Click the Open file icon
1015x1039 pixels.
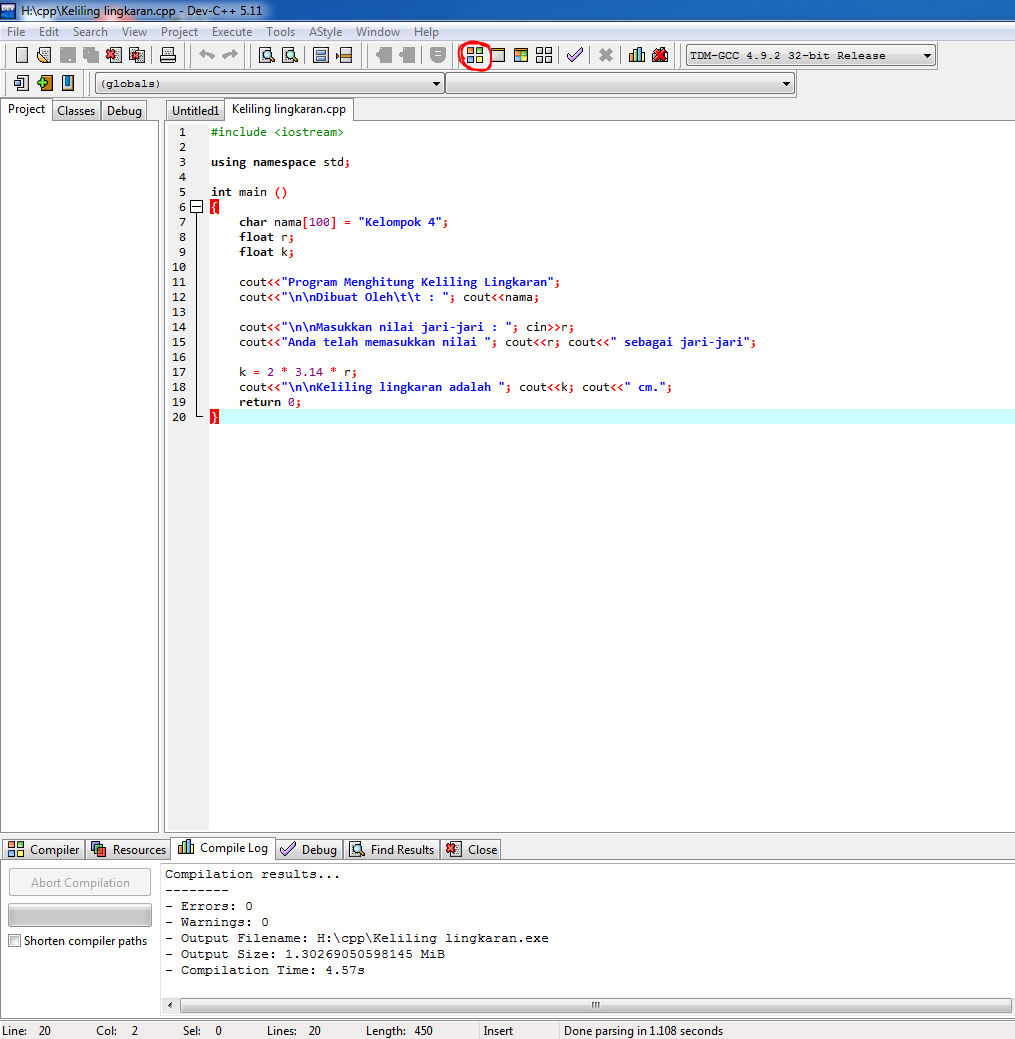click(44, 56)
